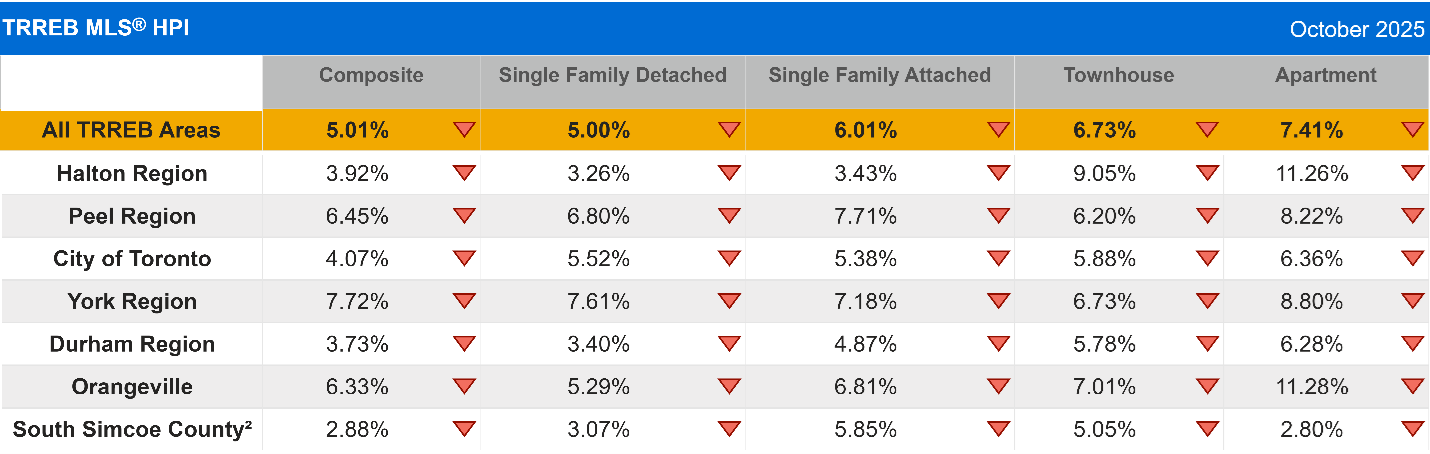Click the red triangle beside Orangeville Apartment 11.28%
The height and width of the screenshot is (454, 1430).
point(1412,386)
